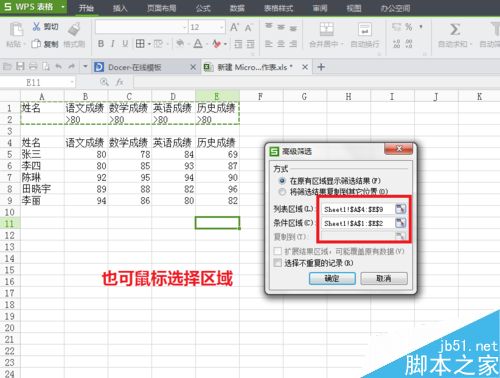Image resolution: width=500 pixels, height=378 pixels.
Task: Click the Print icon in quick toolbar
Action: [x=33, y=67]
